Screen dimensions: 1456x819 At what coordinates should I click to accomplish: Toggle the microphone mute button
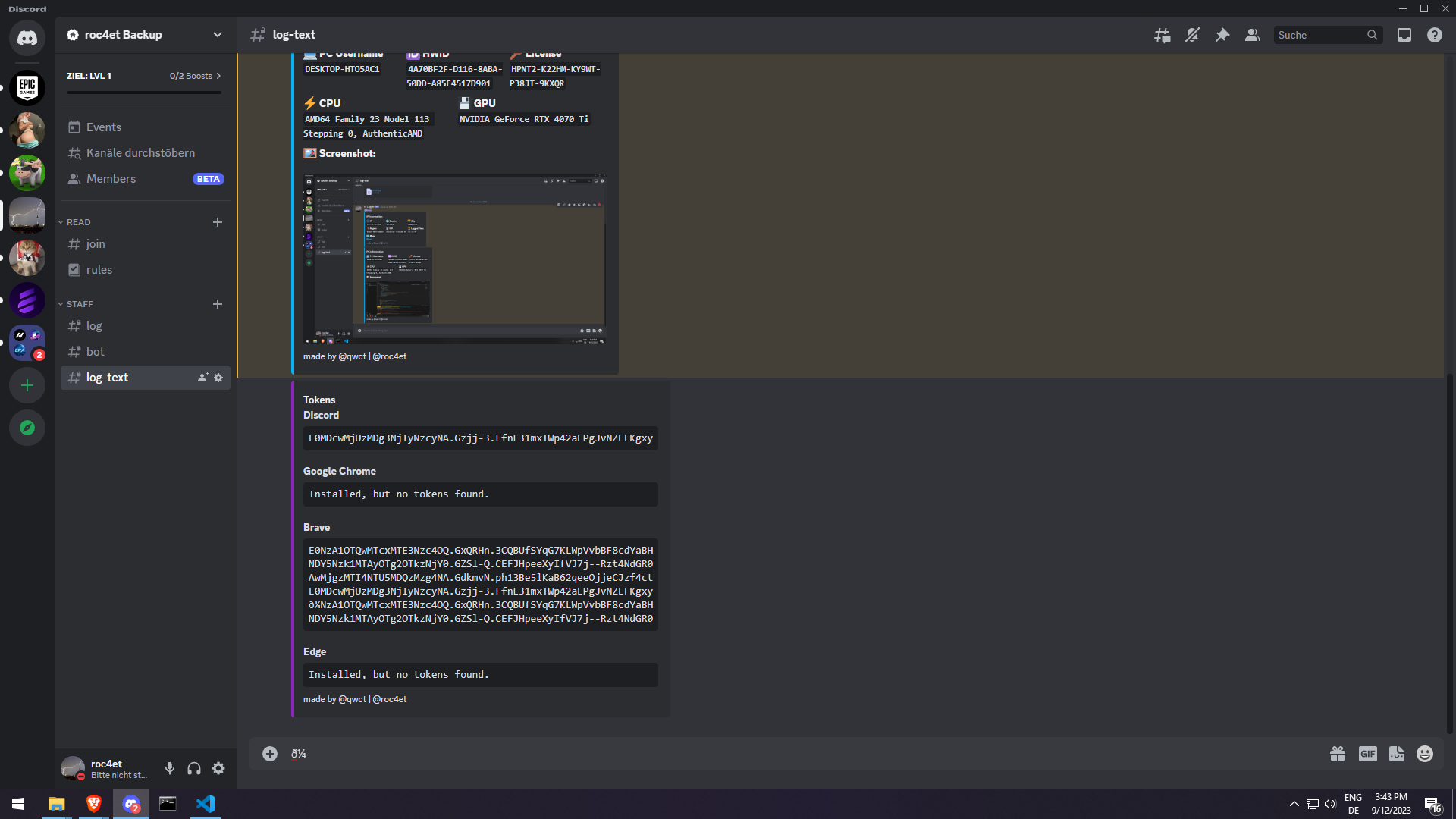(170, 768)
